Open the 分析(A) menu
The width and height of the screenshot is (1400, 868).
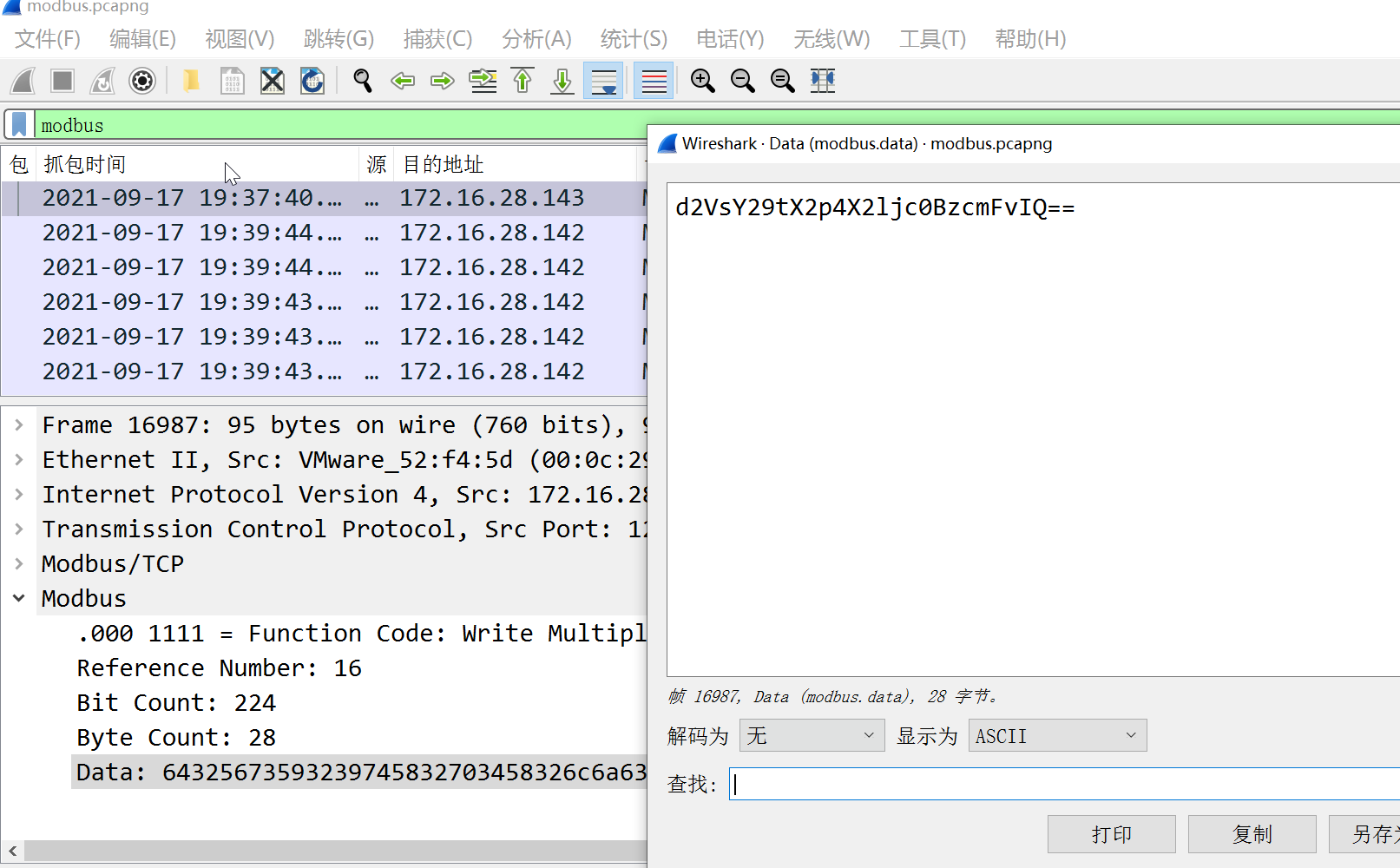(536, 39)
